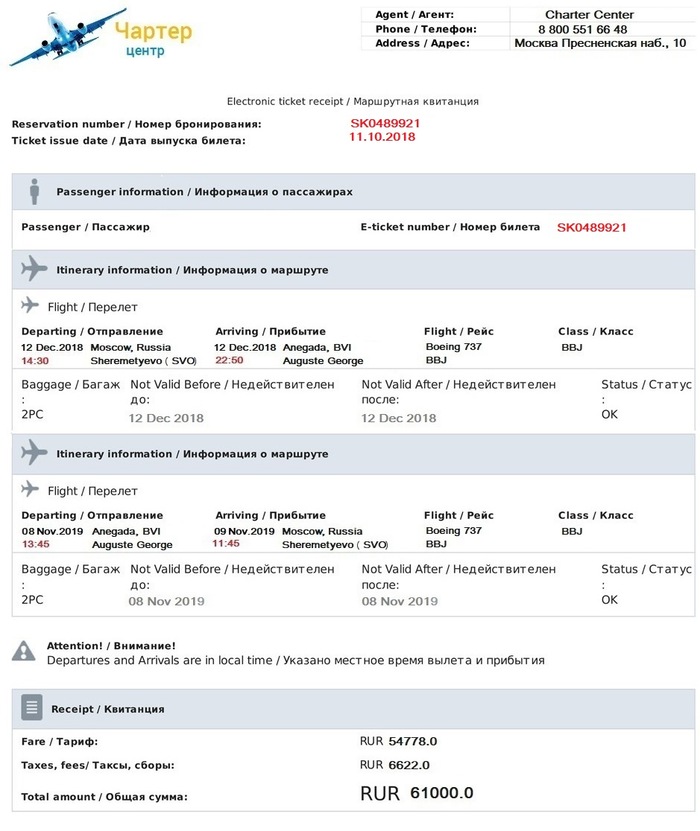Click the taxes and fees value 6622.0
700x831 pixels.
click(x=409, y=765)
